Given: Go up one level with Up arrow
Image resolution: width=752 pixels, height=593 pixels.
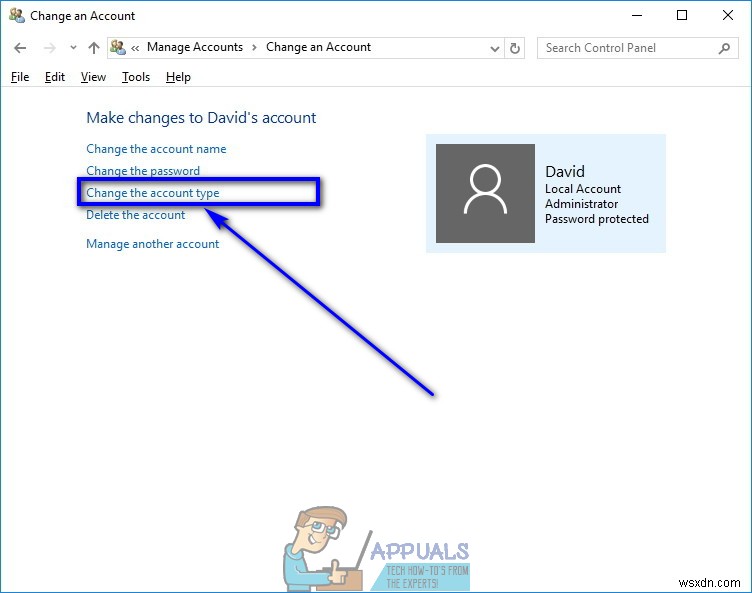Looking at the screenshot, I should pos(94,47).
